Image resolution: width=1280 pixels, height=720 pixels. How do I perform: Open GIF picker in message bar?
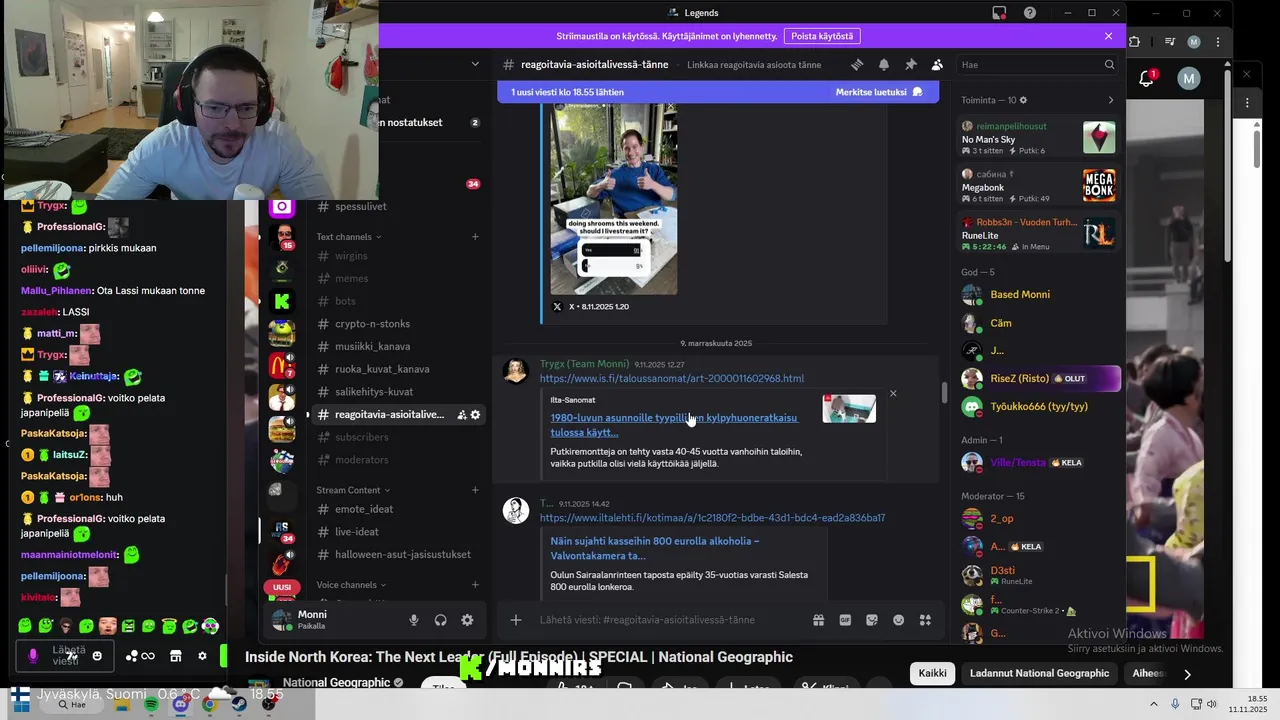pyautogui.click(x=845, y=620)
